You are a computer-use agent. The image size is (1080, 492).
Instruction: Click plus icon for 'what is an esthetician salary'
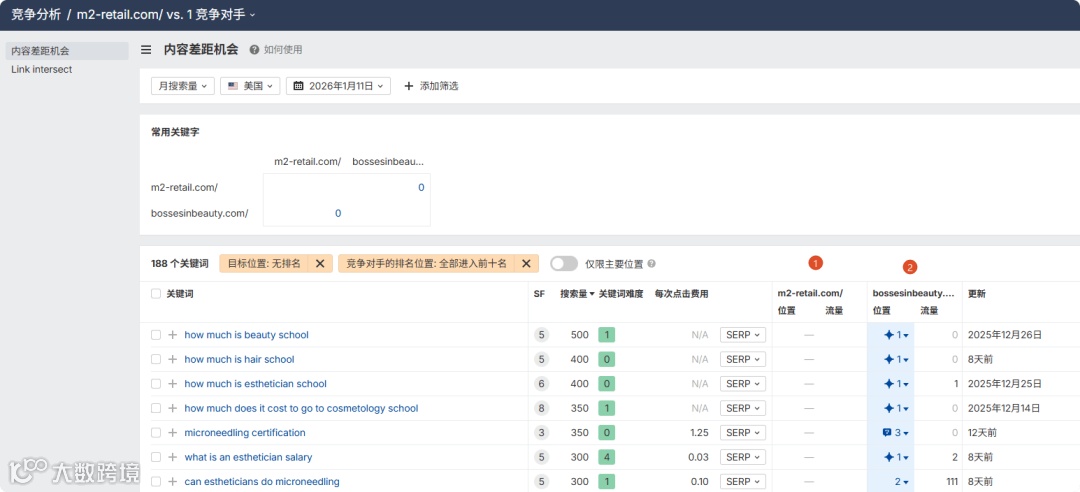(x=173, y=457)
